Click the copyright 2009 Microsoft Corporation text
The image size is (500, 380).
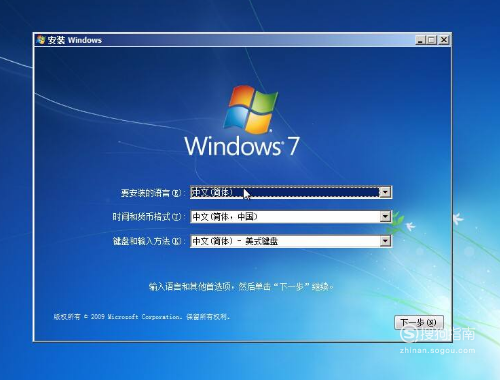[x=141, y=317]
